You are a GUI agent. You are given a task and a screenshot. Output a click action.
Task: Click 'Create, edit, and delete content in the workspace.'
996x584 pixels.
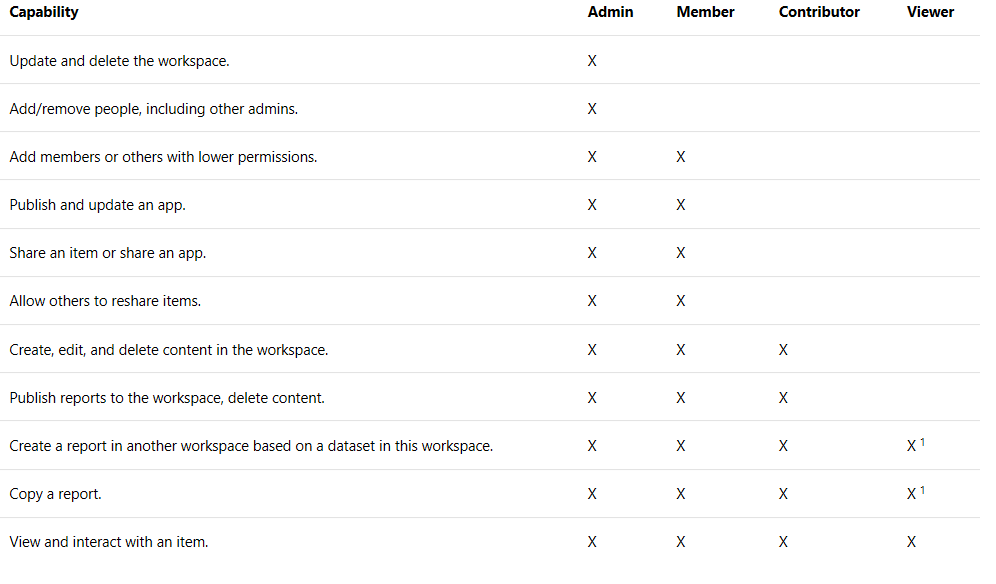pyautogui.click(x=168, y=350)
